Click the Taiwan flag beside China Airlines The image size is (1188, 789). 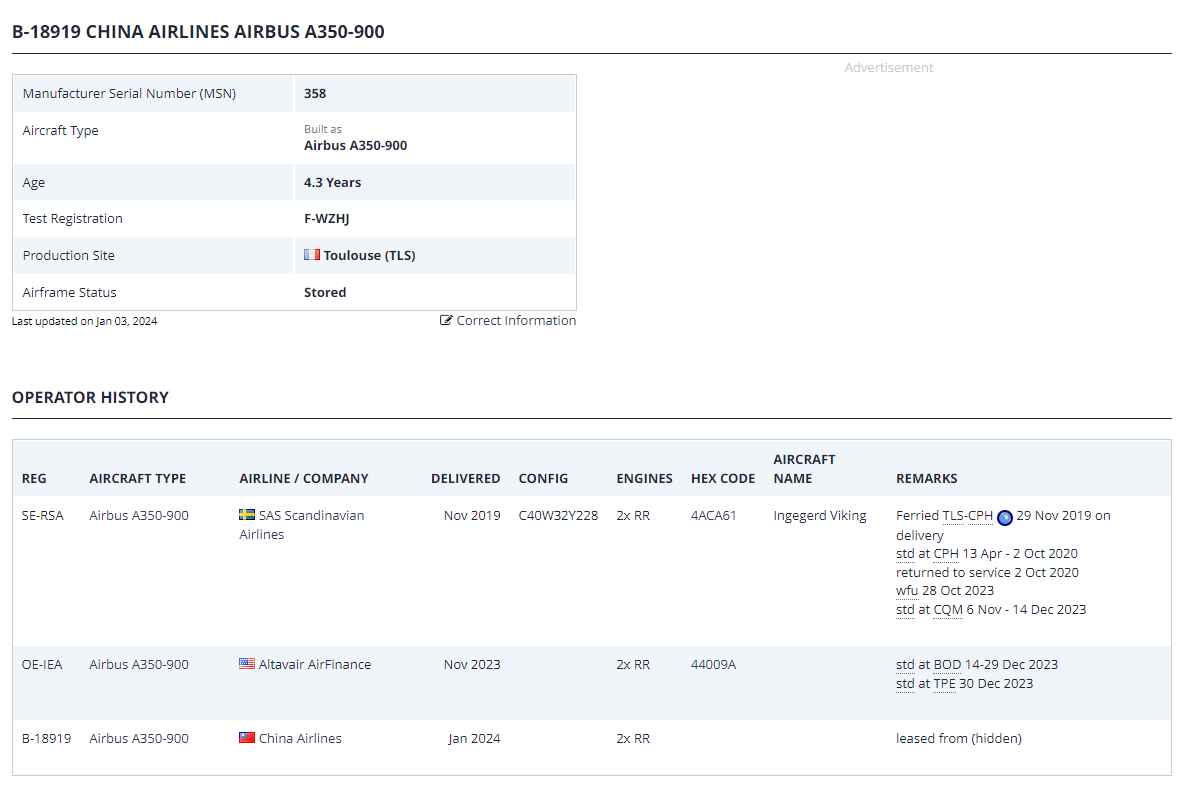point(247,738)
